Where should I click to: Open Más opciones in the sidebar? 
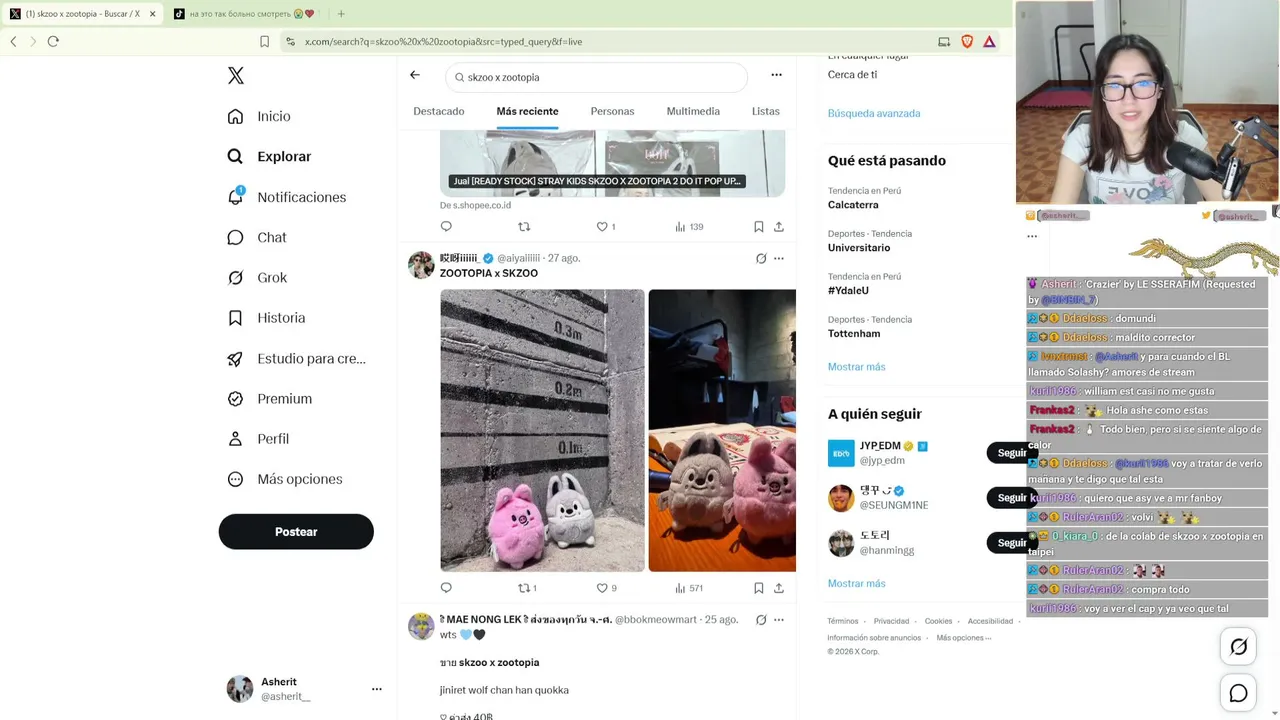point(285,479)
